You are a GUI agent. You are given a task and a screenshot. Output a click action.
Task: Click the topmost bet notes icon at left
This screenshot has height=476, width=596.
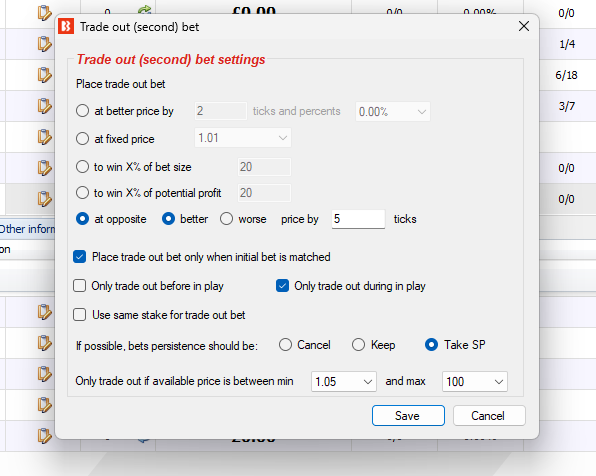pos(44,13)
